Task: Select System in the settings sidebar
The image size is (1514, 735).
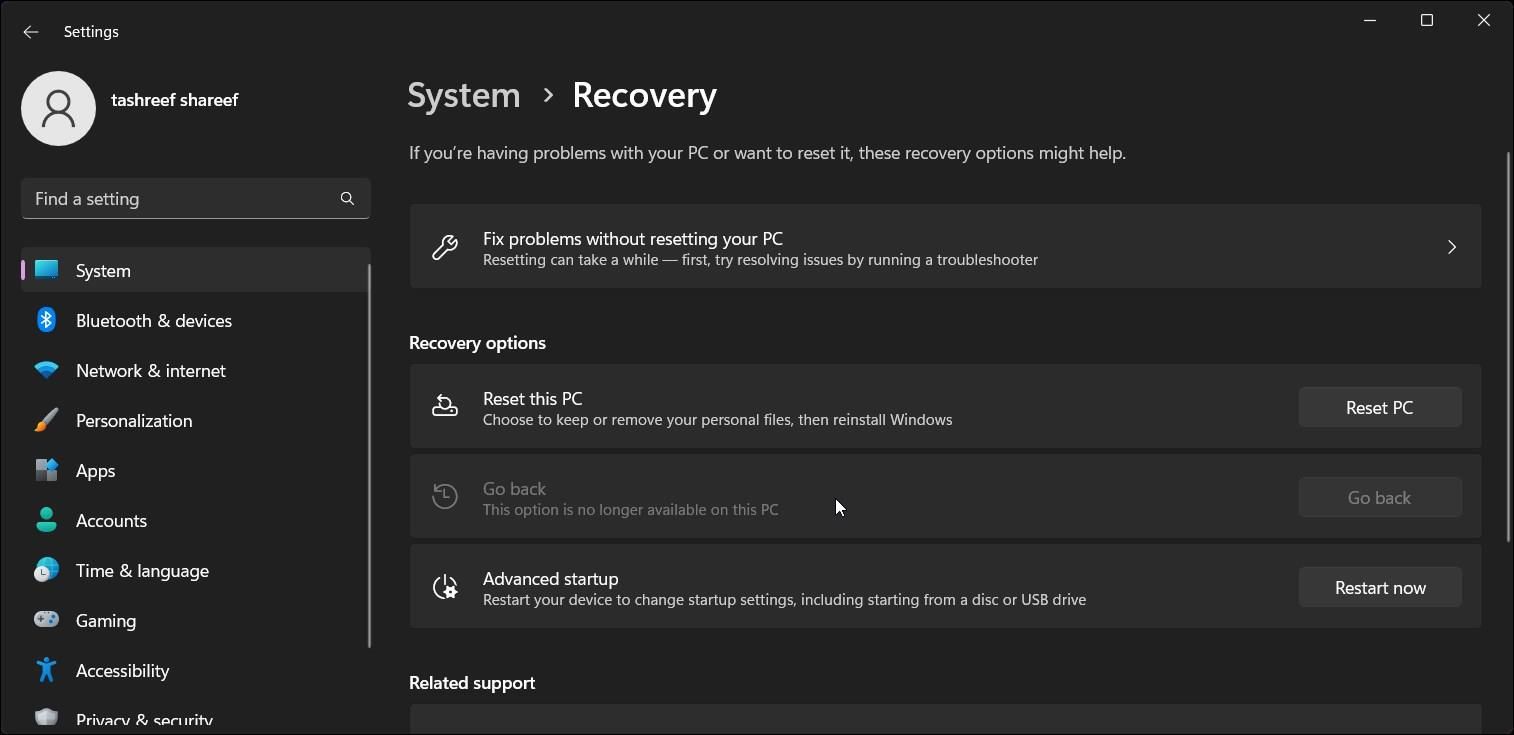Action: pyautogui.click(x=103, y=270)
